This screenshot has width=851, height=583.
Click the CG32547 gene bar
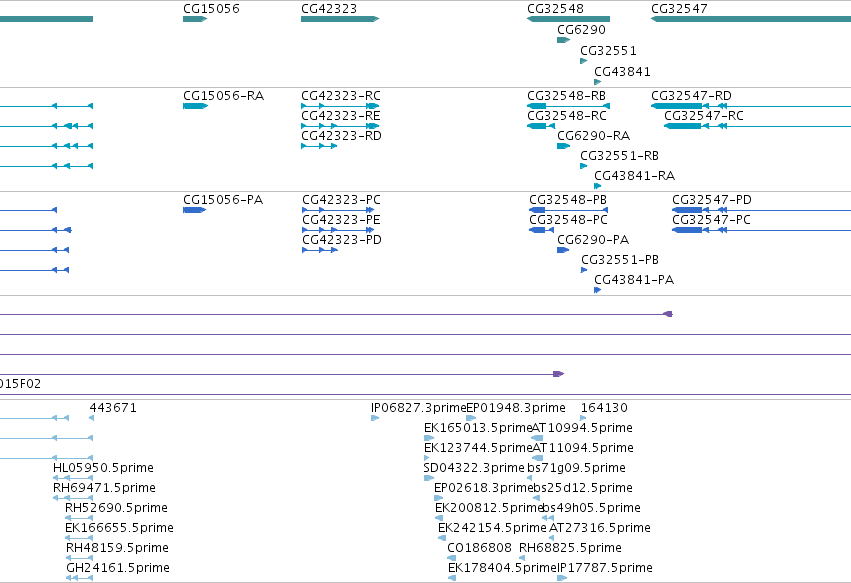751,19
